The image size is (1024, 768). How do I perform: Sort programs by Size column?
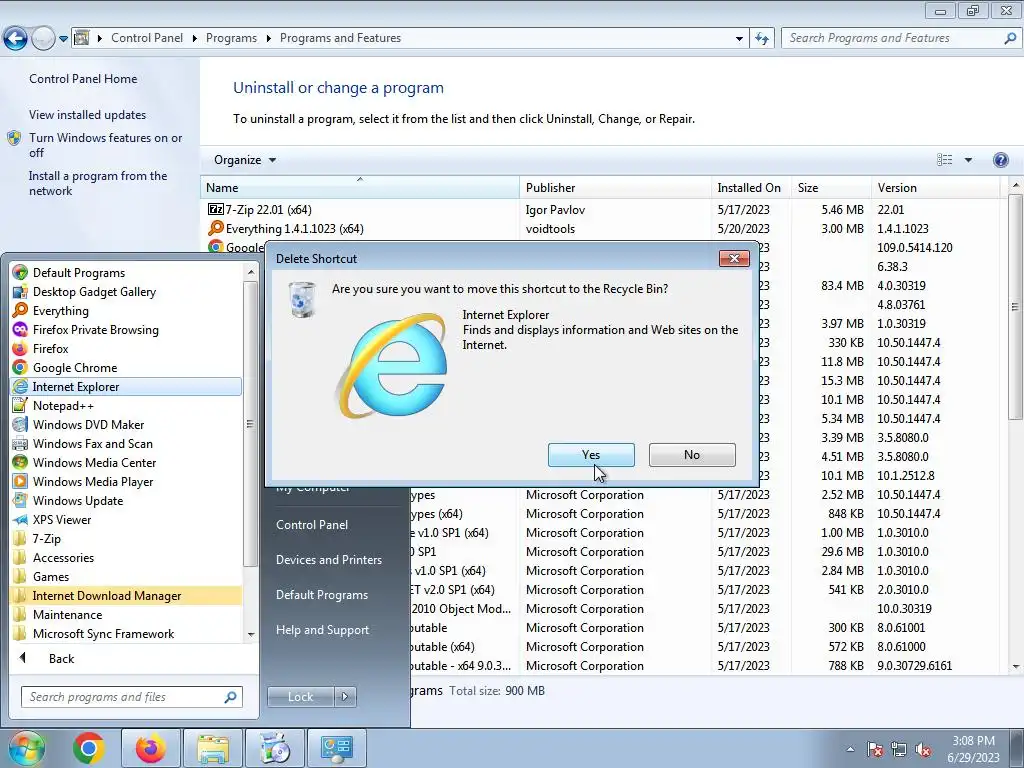coord(831,187)
